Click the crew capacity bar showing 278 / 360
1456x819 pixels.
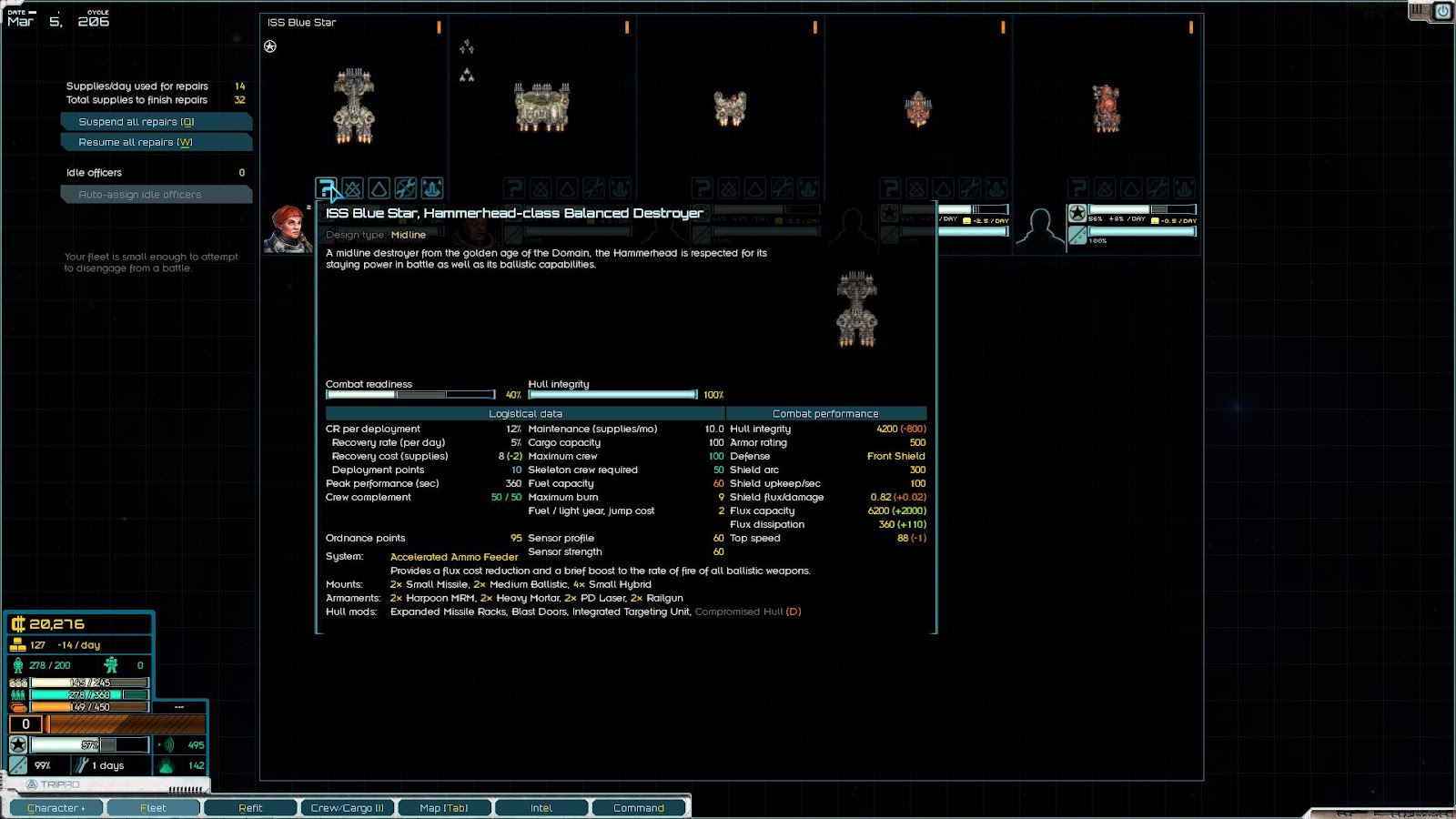[89, 695]
